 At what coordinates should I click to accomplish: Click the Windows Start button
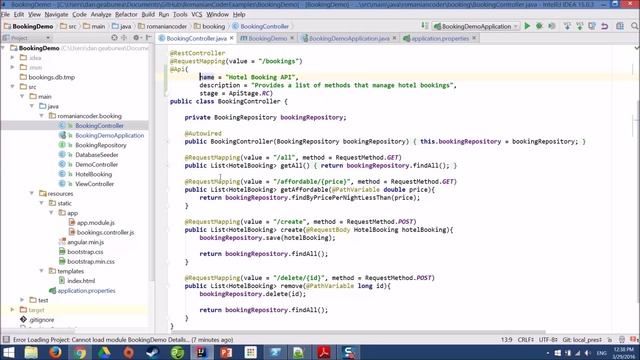9,352
